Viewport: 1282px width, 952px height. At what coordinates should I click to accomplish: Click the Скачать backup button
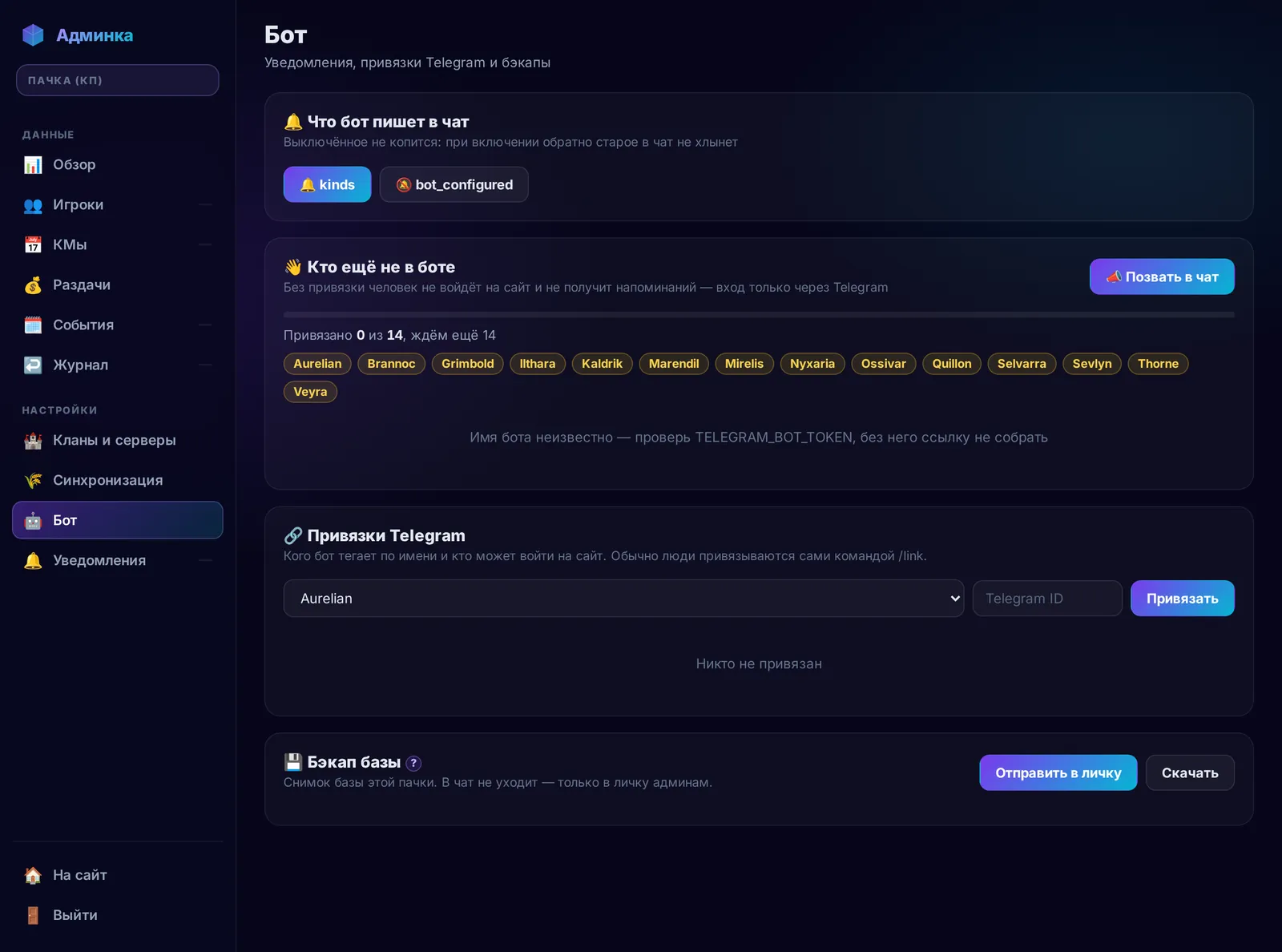1190,772
